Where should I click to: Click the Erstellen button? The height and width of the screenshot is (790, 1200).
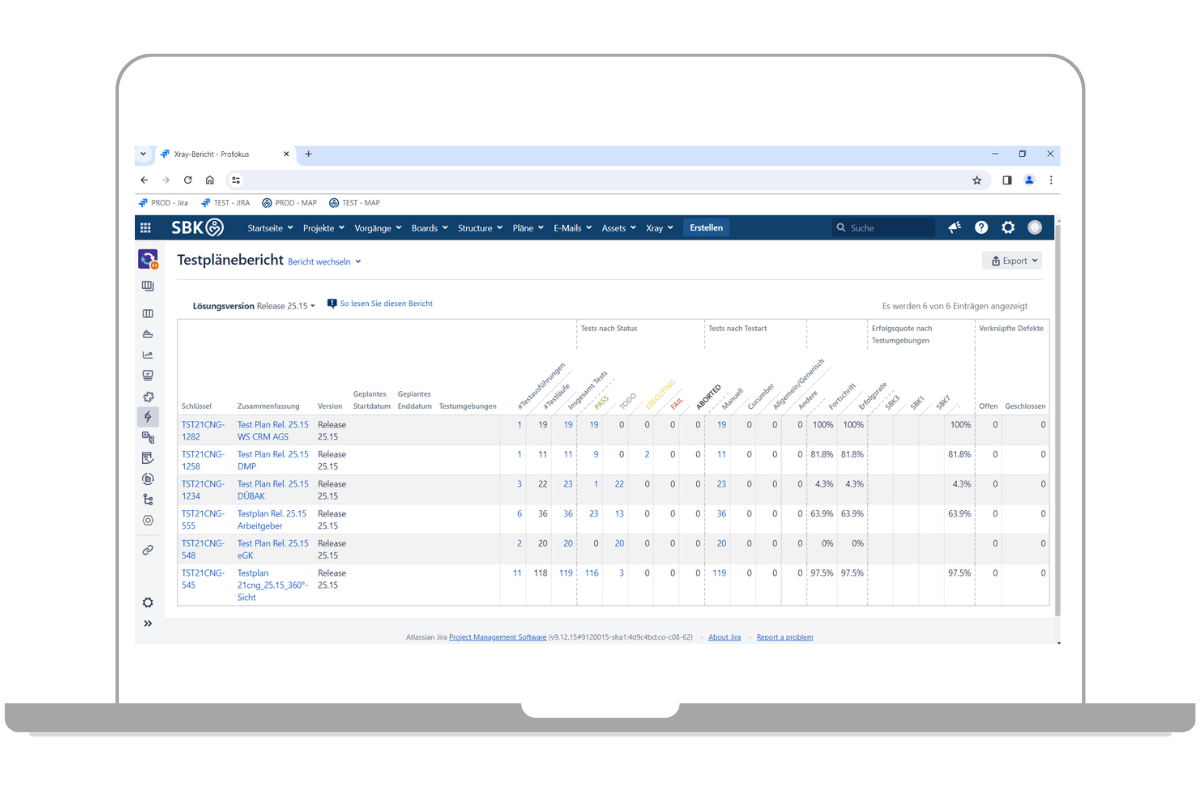(706, 228)
